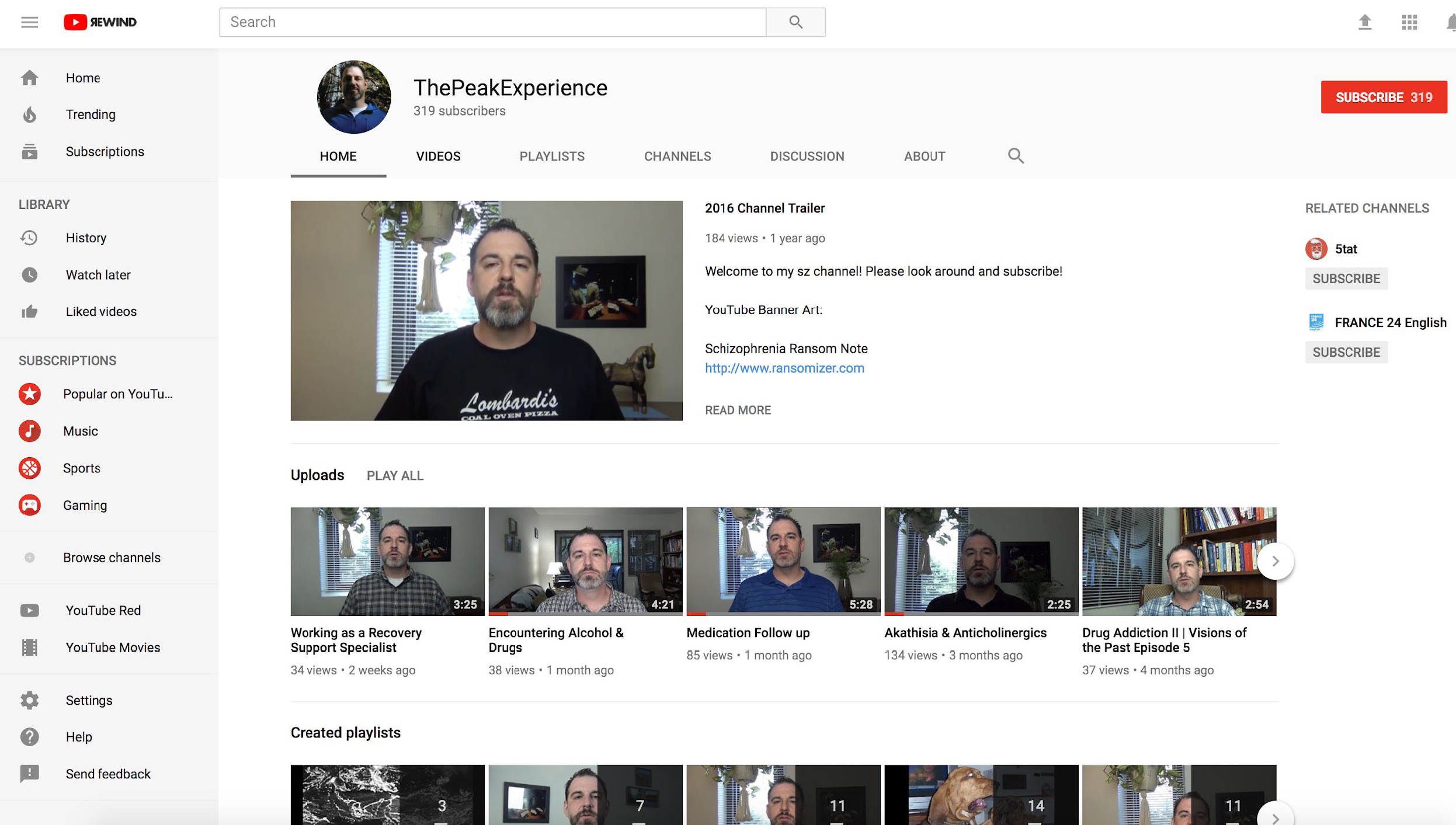This screenshot has height=825, width=1456.
Task: Open the upload video icon
Action: point(1365,22)
